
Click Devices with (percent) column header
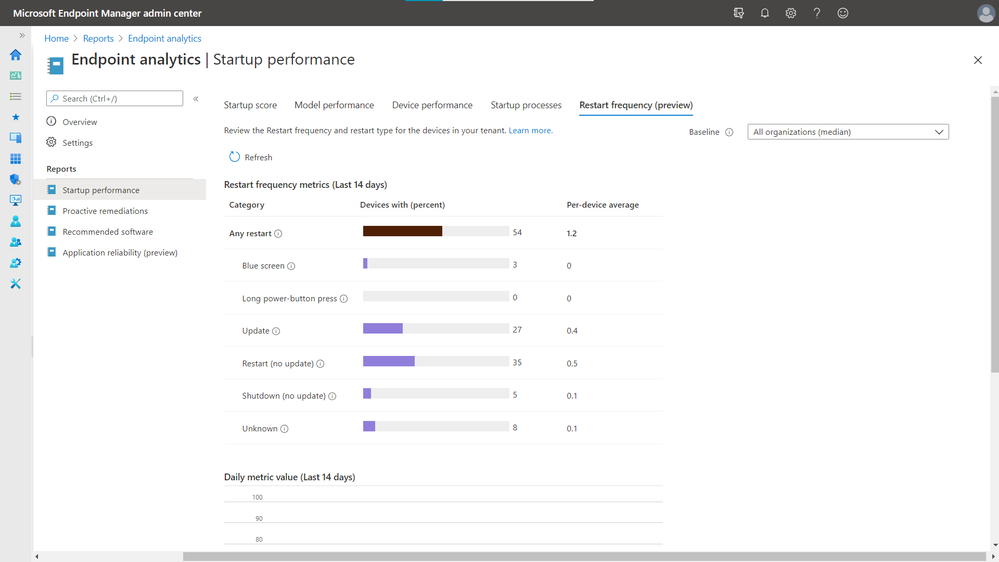(x=403, y=205)
